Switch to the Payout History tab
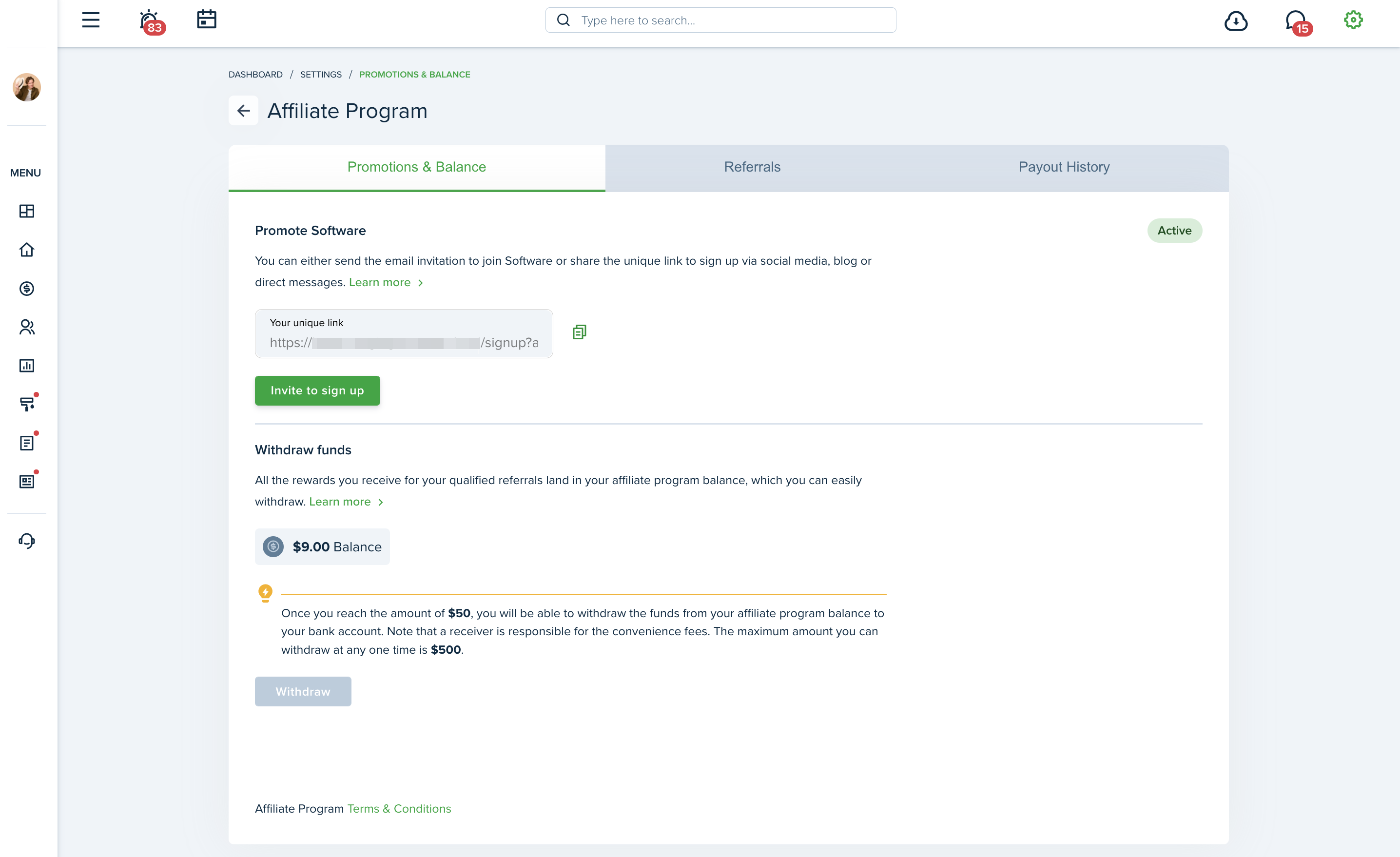Viewport: 1400px width, 857px height. click(1064, 167)
